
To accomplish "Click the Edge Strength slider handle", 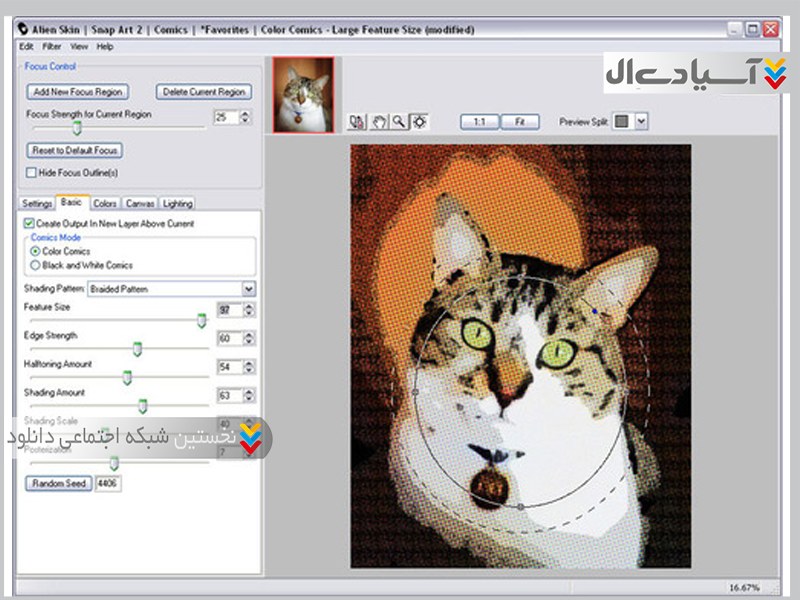I will [138, 348].
